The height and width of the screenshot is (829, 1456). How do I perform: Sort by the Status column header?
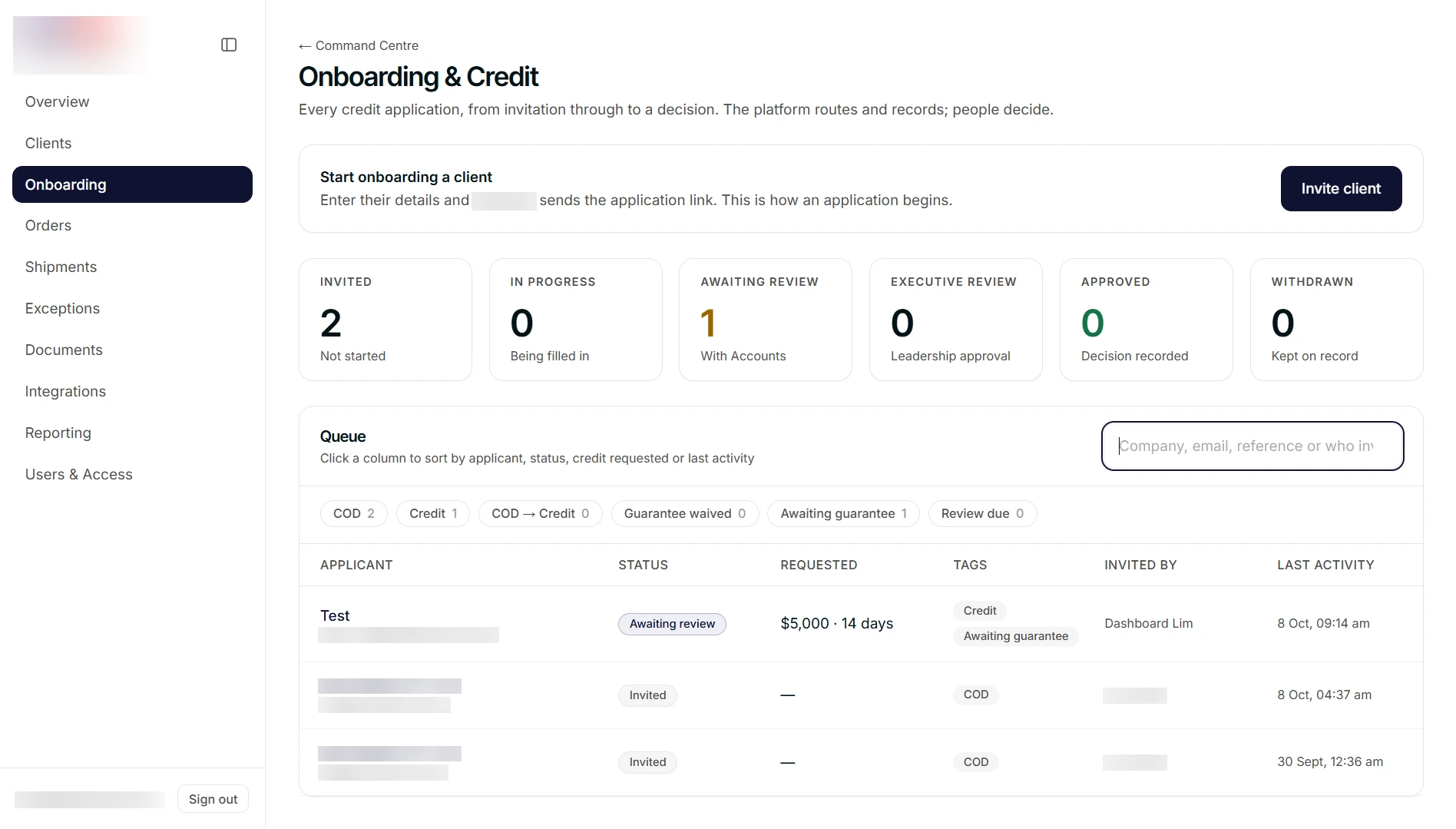pyautogui.click(x=644, y=565)
